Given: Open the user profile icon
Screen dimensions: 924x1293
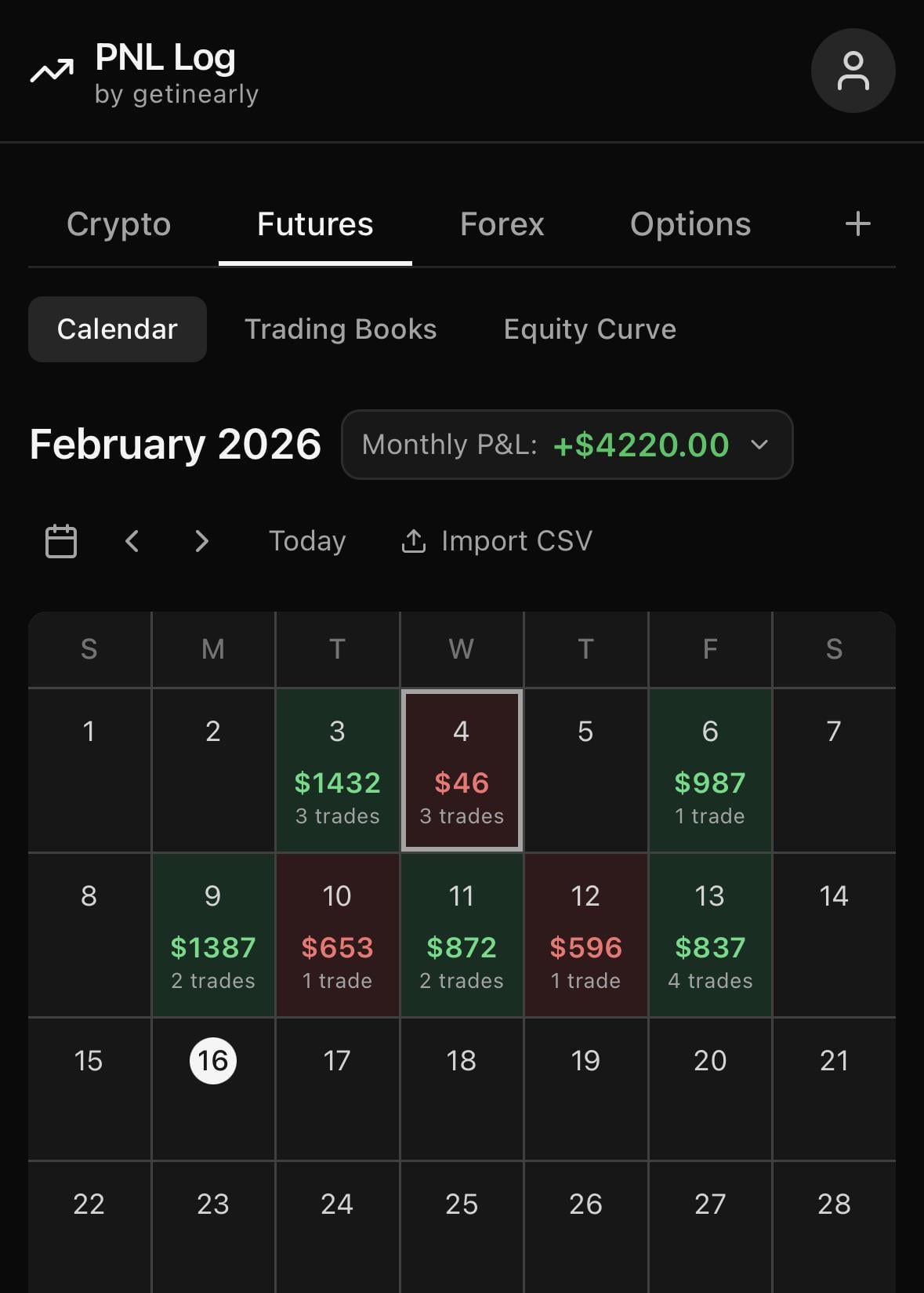Looking at the screenshot, I should coord(853,71).
